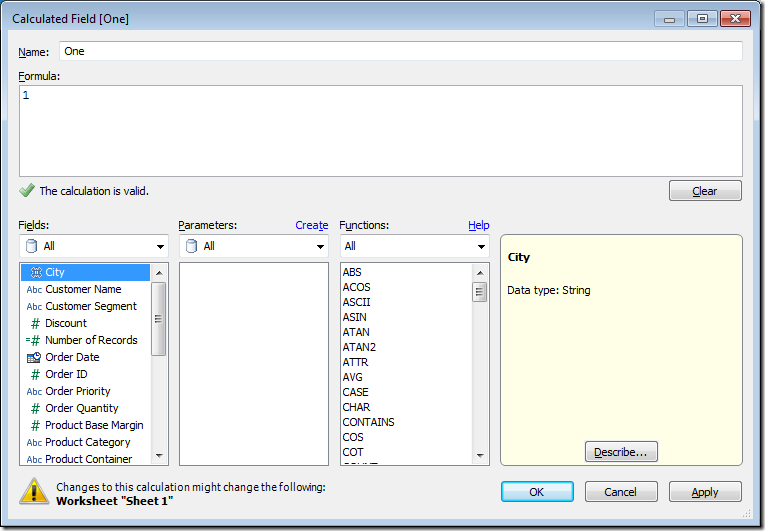Minimize the Calculated Field dialog
The width and height of the screenshot is (765, 531).
tap(669, 19)
